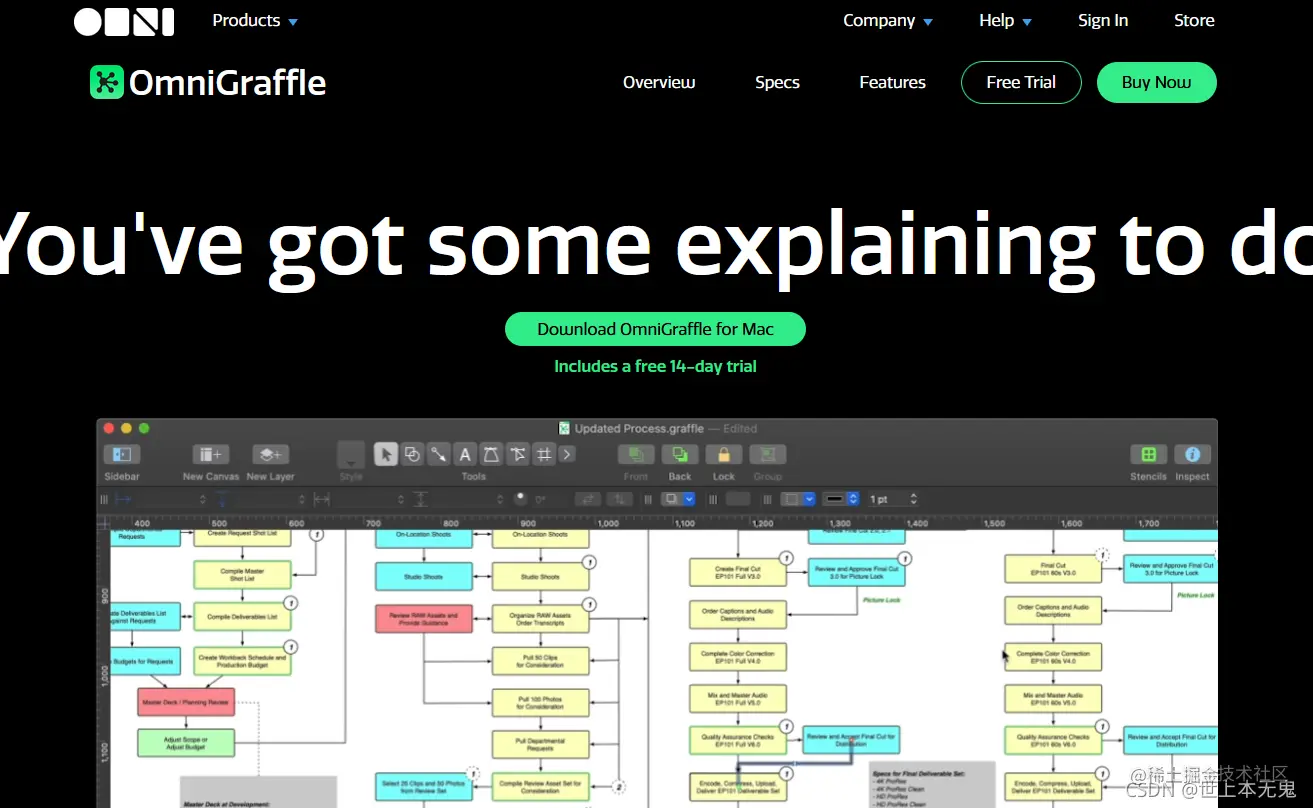The image size is (1313, 808).
Task: Select the 'Pull Departmental Requests' box
Action: pyautogui.click(x=540, y=745)
